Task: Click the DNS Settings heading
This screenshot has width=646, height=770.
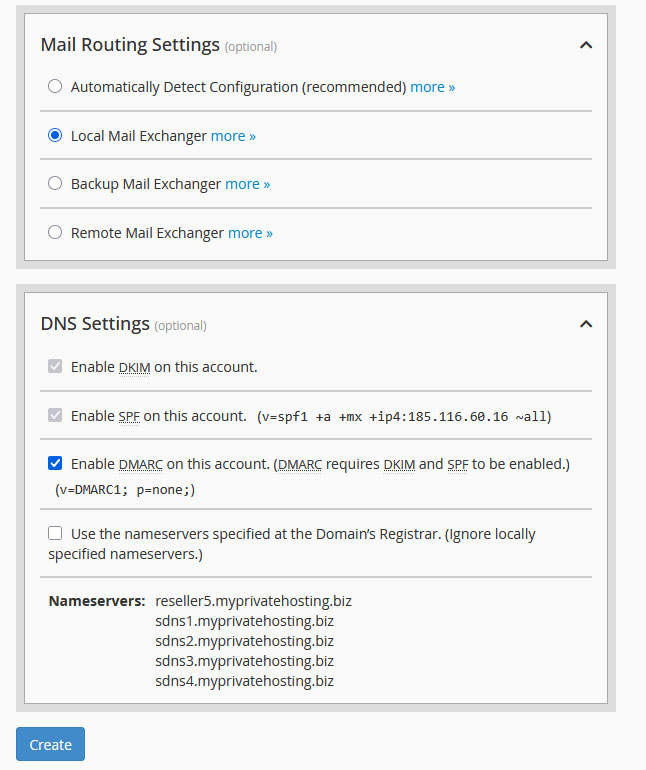Action: (95, 324)
